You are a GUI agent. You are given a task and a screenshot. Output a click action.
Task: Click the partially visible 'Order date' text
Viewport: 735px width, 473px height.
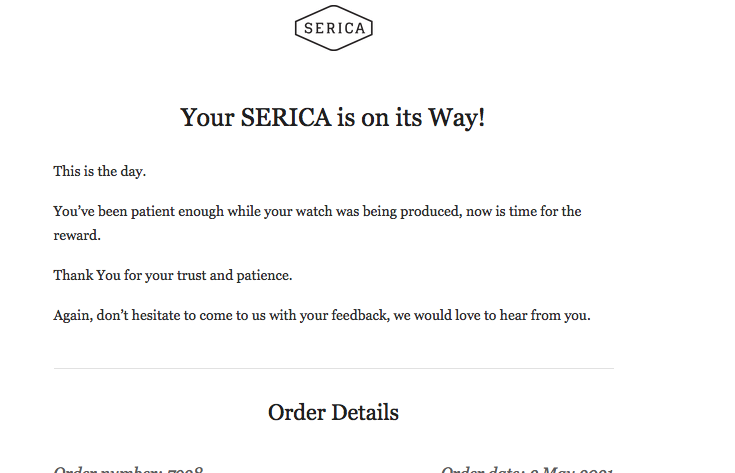pyautogui.click(x=527, y=469)
